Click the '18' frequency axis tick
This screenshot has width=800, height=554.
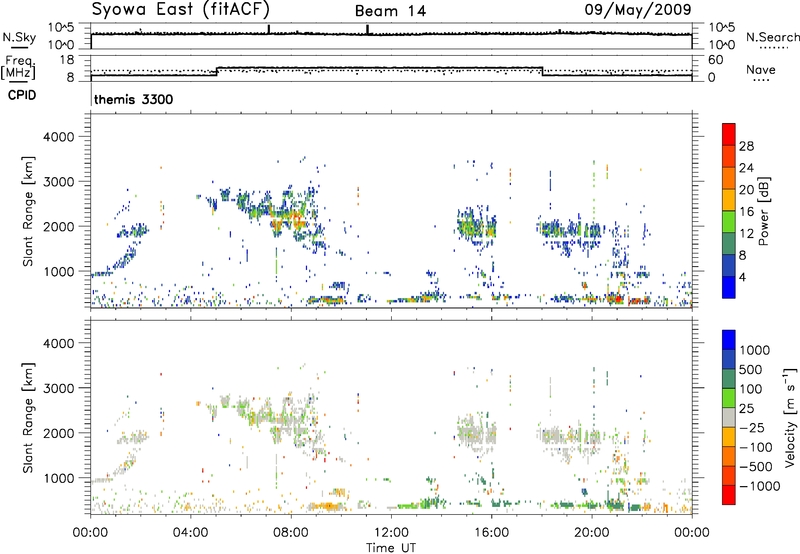pos(67,60)
